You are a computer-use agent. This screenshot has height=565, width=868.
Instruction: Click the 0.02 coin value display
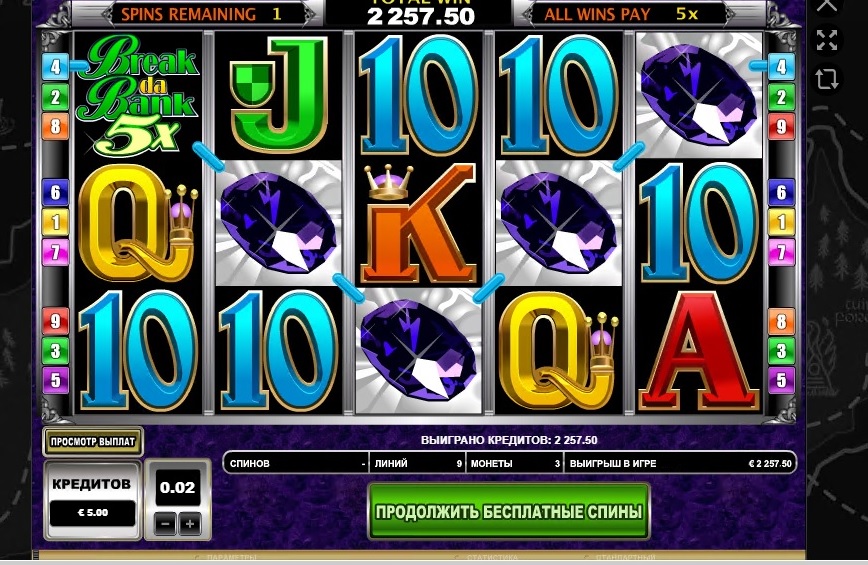(x=177, y=488)
